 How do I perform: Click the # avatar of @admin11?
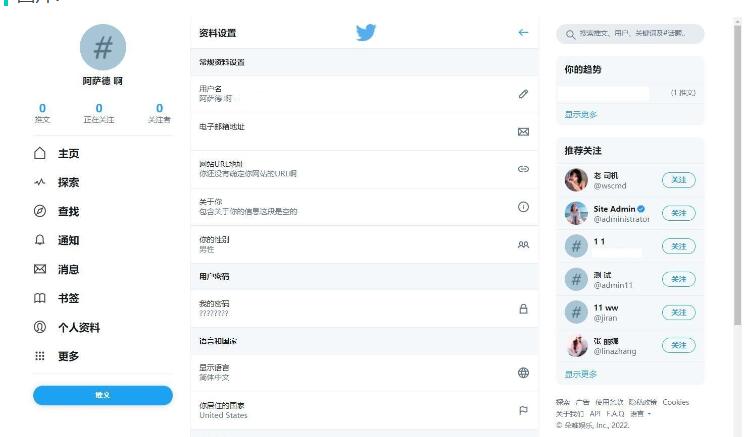pyautogui.click(x=576, y=279)
